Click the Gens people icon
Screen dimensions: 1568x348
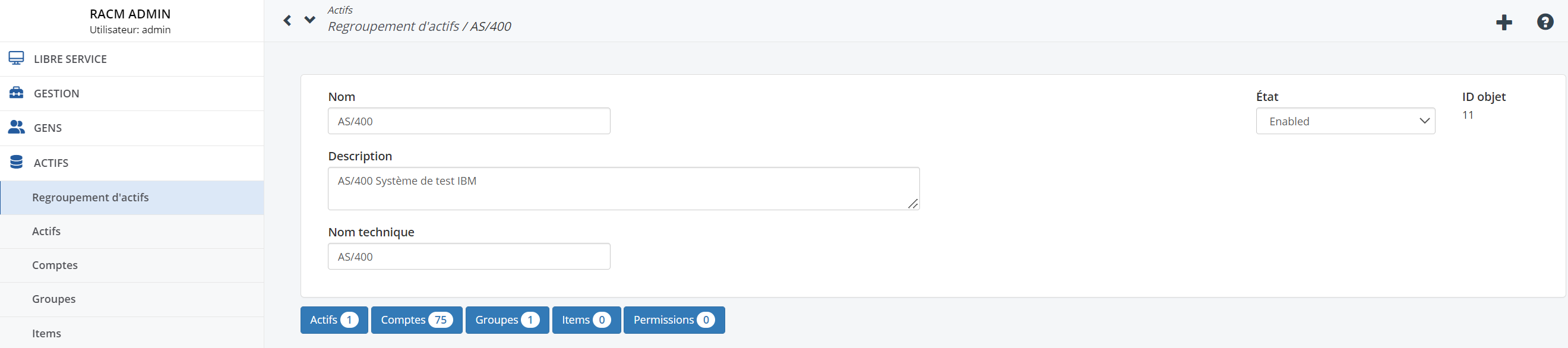[17, 127]
